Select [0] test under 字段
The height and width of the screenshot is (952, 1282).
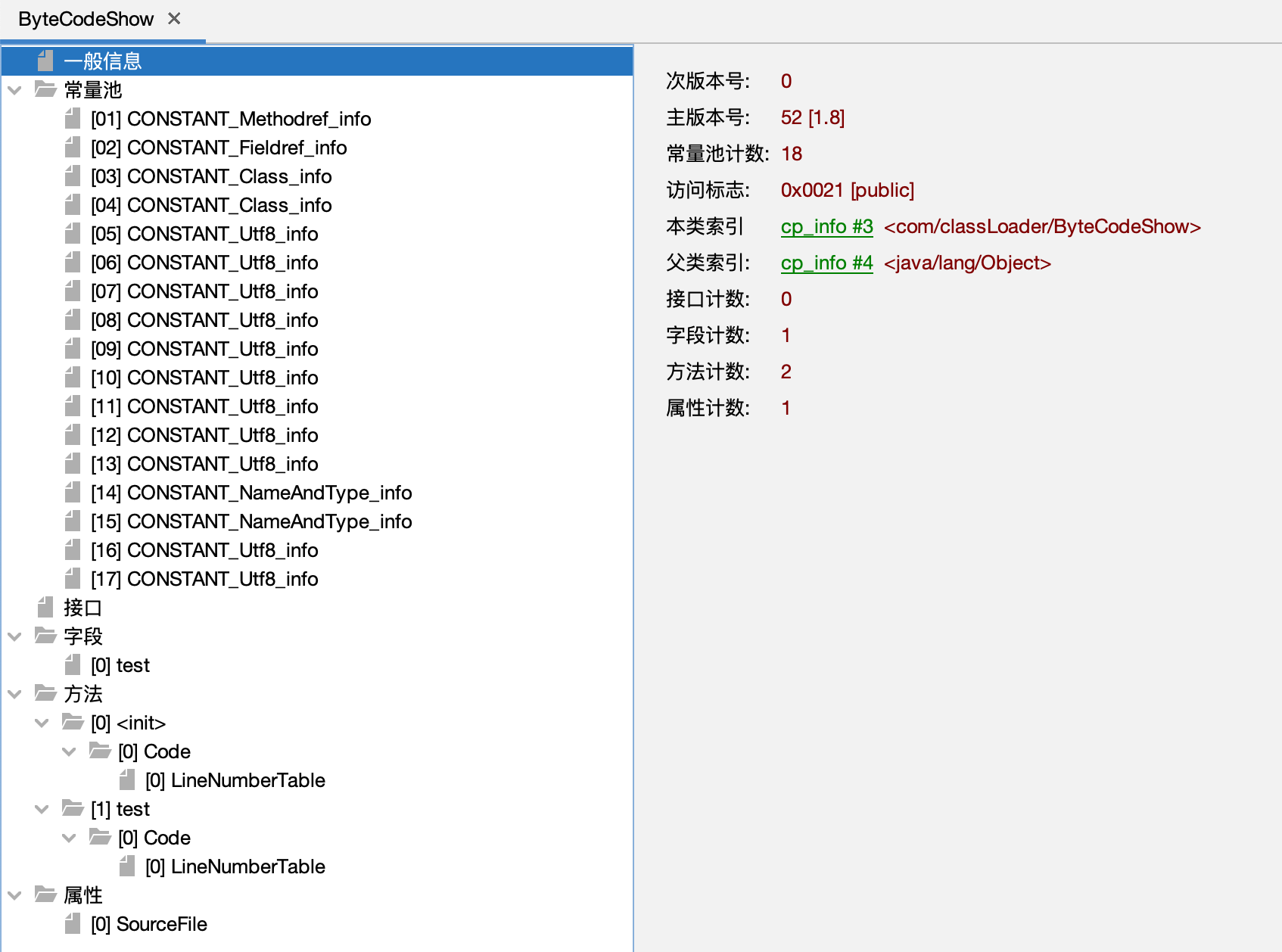coord(120,665)
